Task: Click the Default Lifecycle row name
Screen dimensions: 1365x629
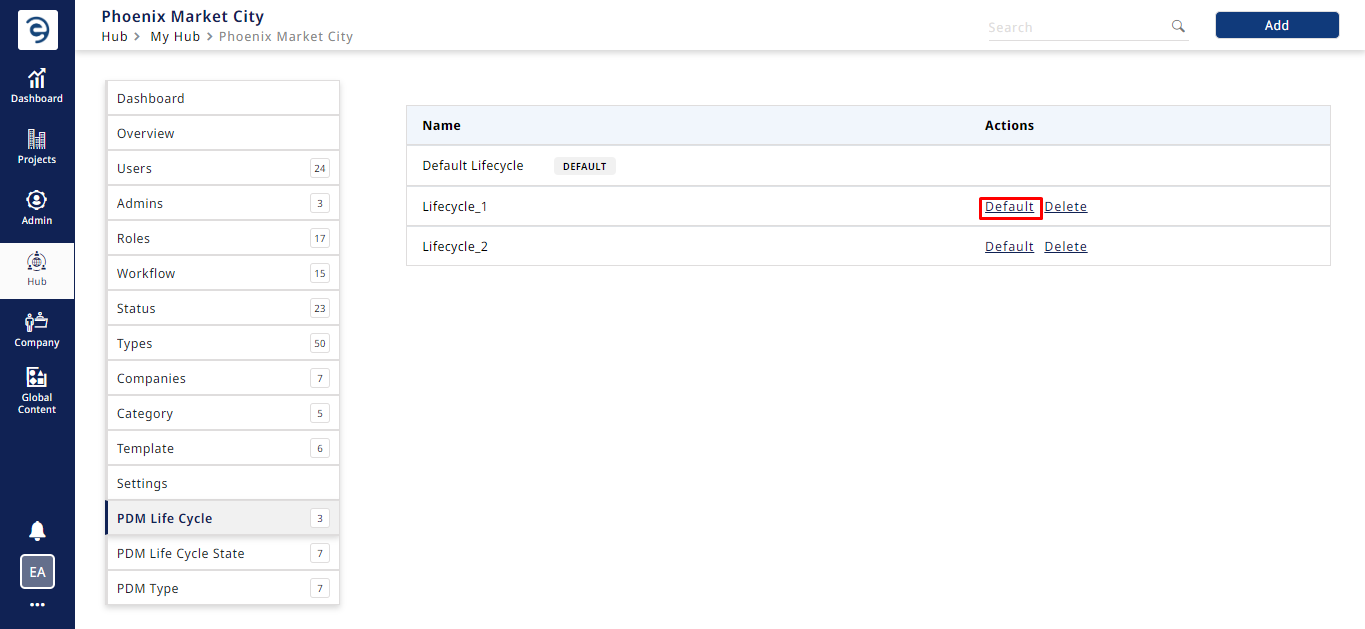Action: (473, 166)
